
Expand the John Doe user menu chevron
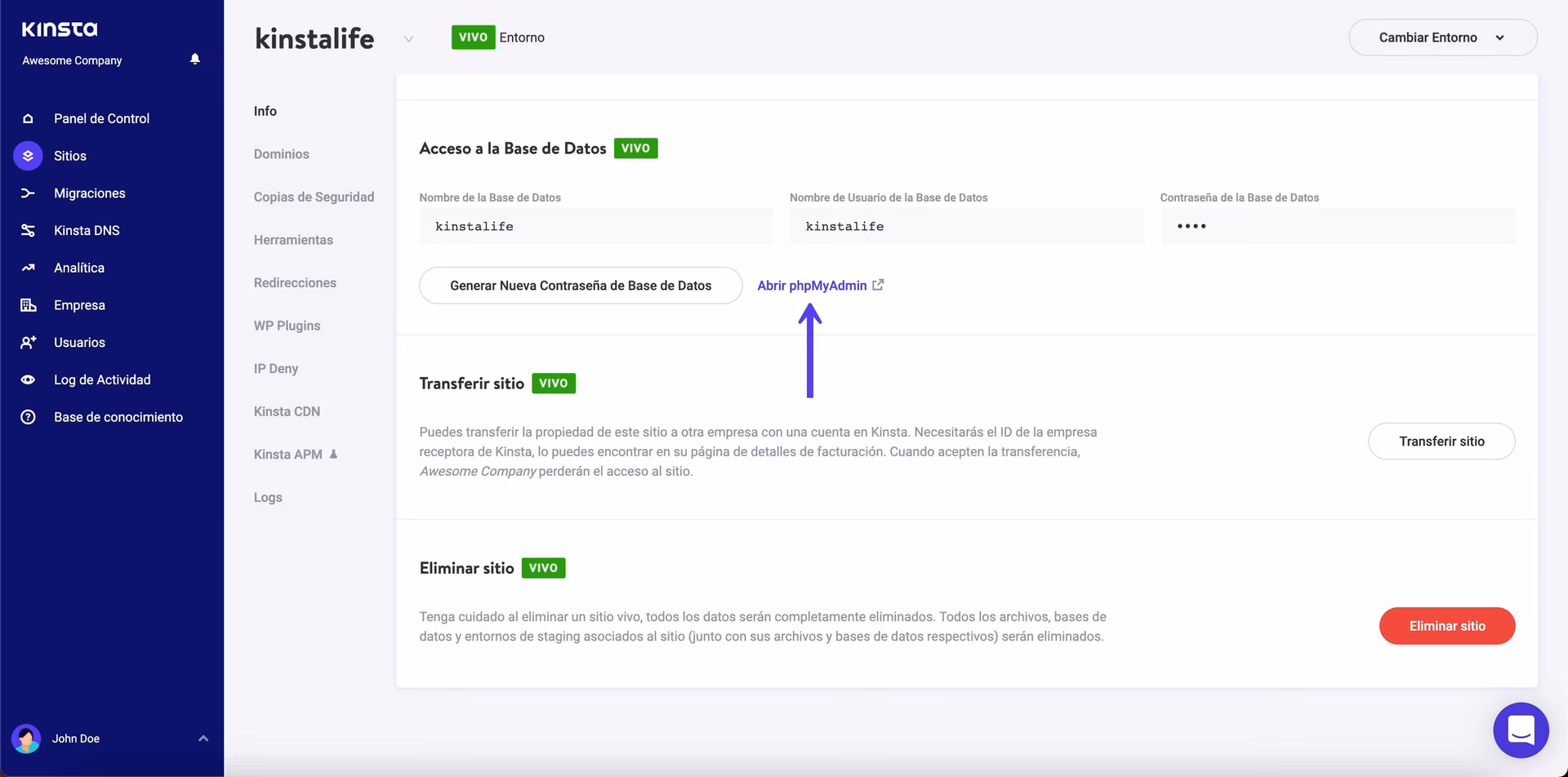[x=203, y=739]
